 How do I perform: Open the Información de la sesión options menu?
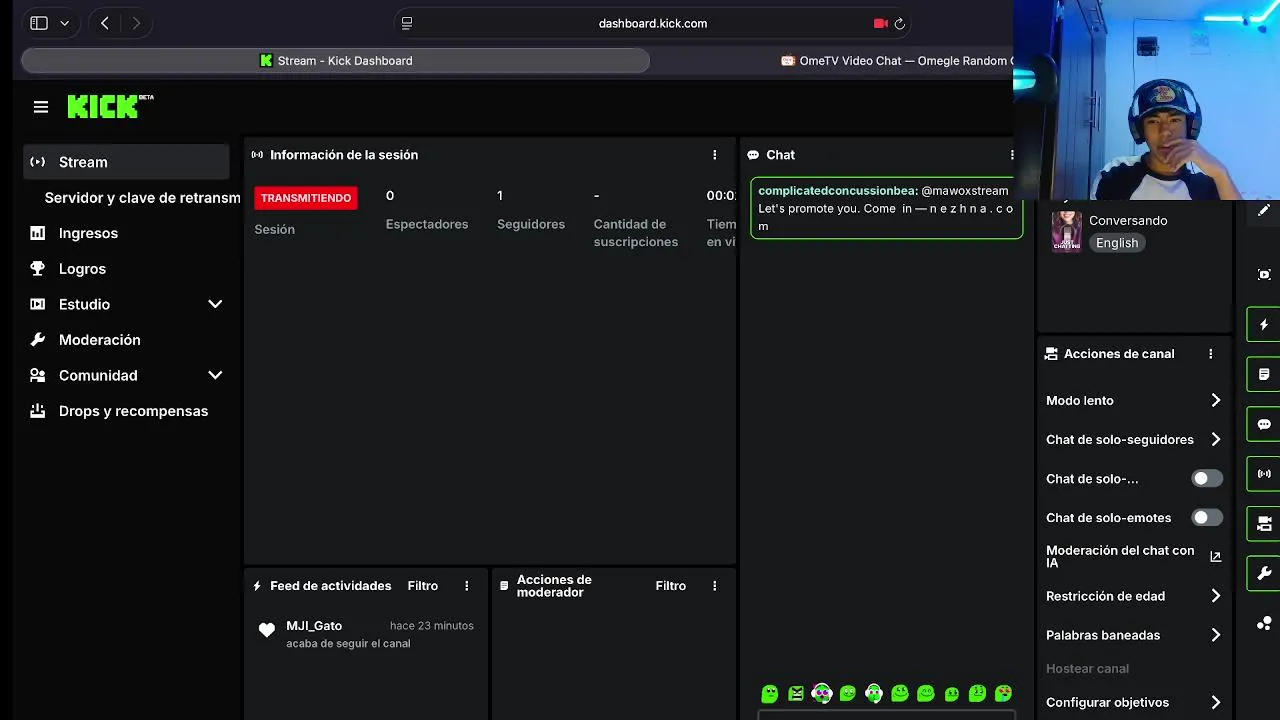click(x=714, y=155)
